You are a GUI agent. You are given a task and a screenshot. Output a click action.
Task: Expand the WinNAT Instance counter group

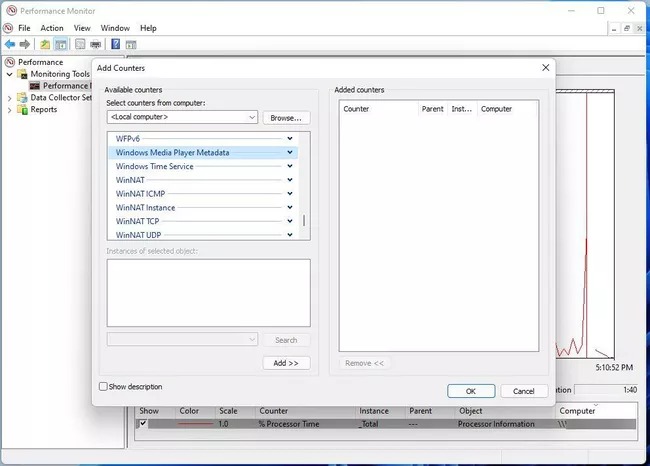click(290, 207)
